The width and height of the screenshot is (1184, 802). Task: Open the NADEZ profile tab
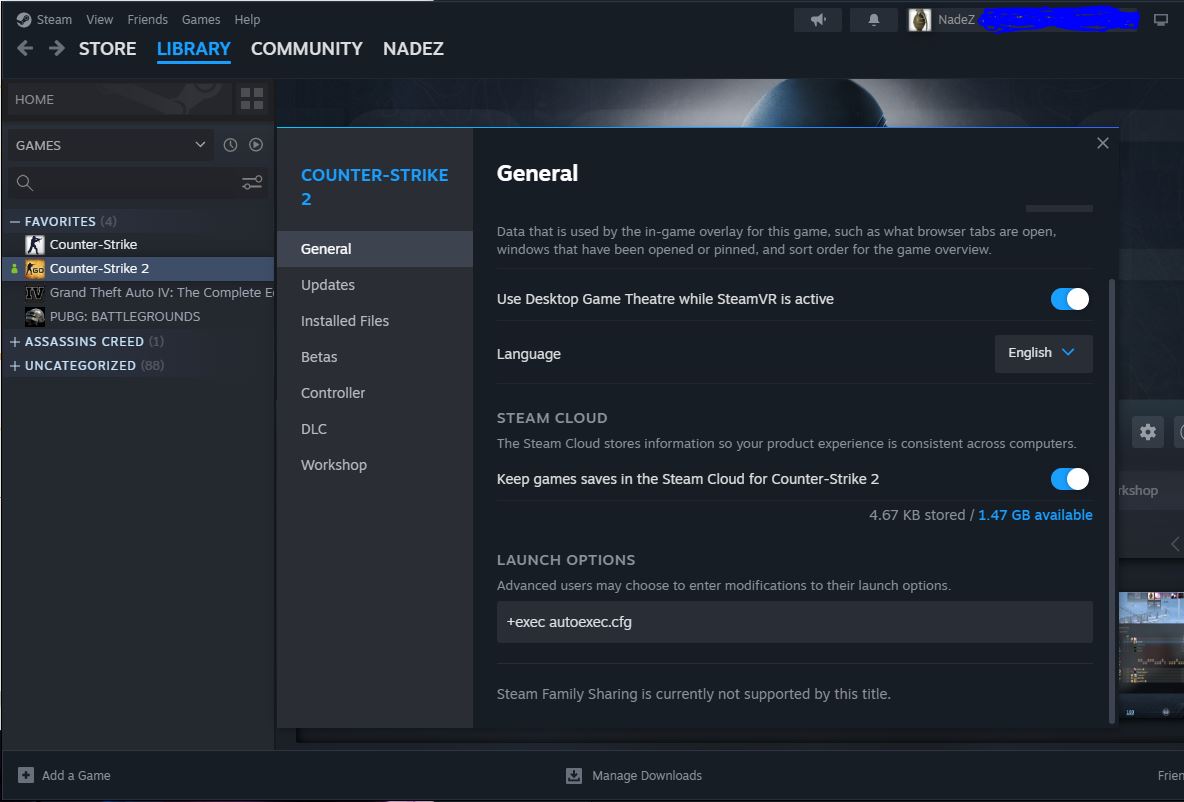(x=413, y=48)
